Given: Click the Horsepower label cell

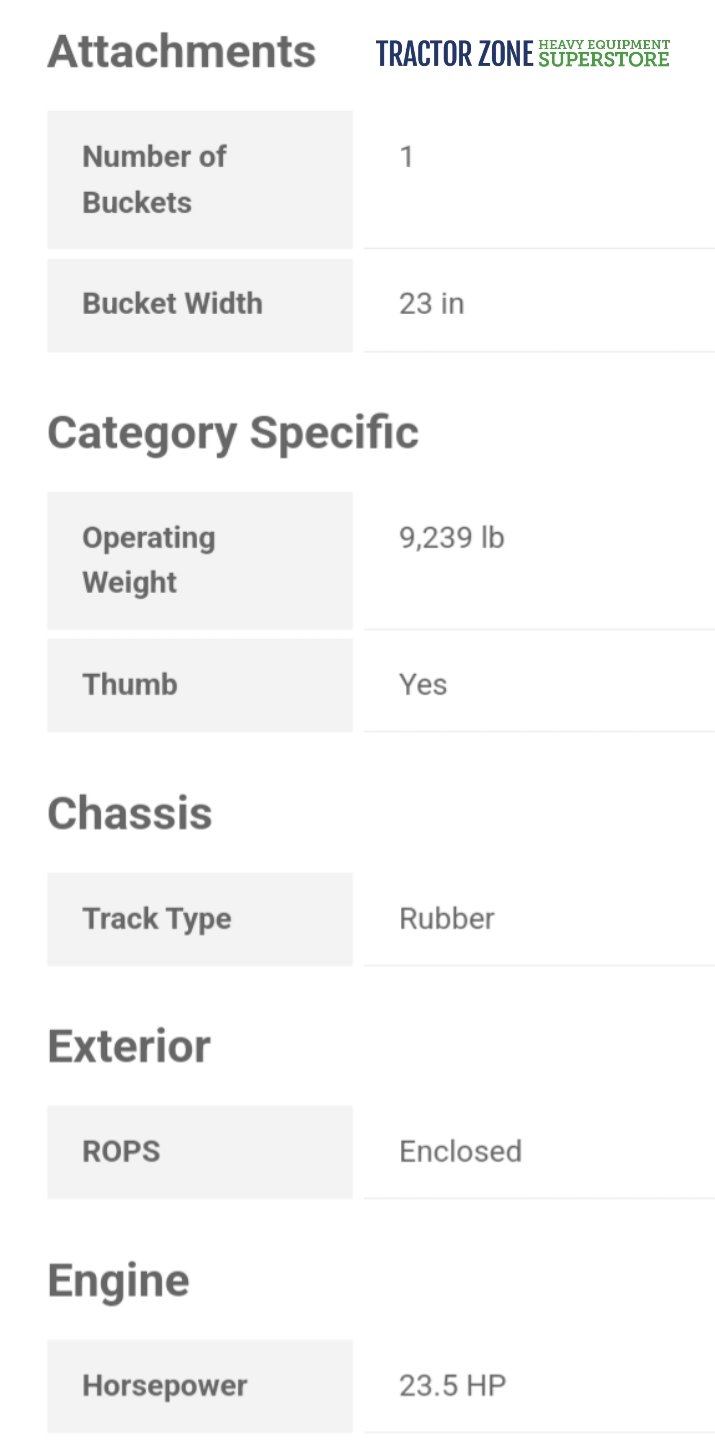Looking at the screenshot, I should point(200,1386).
